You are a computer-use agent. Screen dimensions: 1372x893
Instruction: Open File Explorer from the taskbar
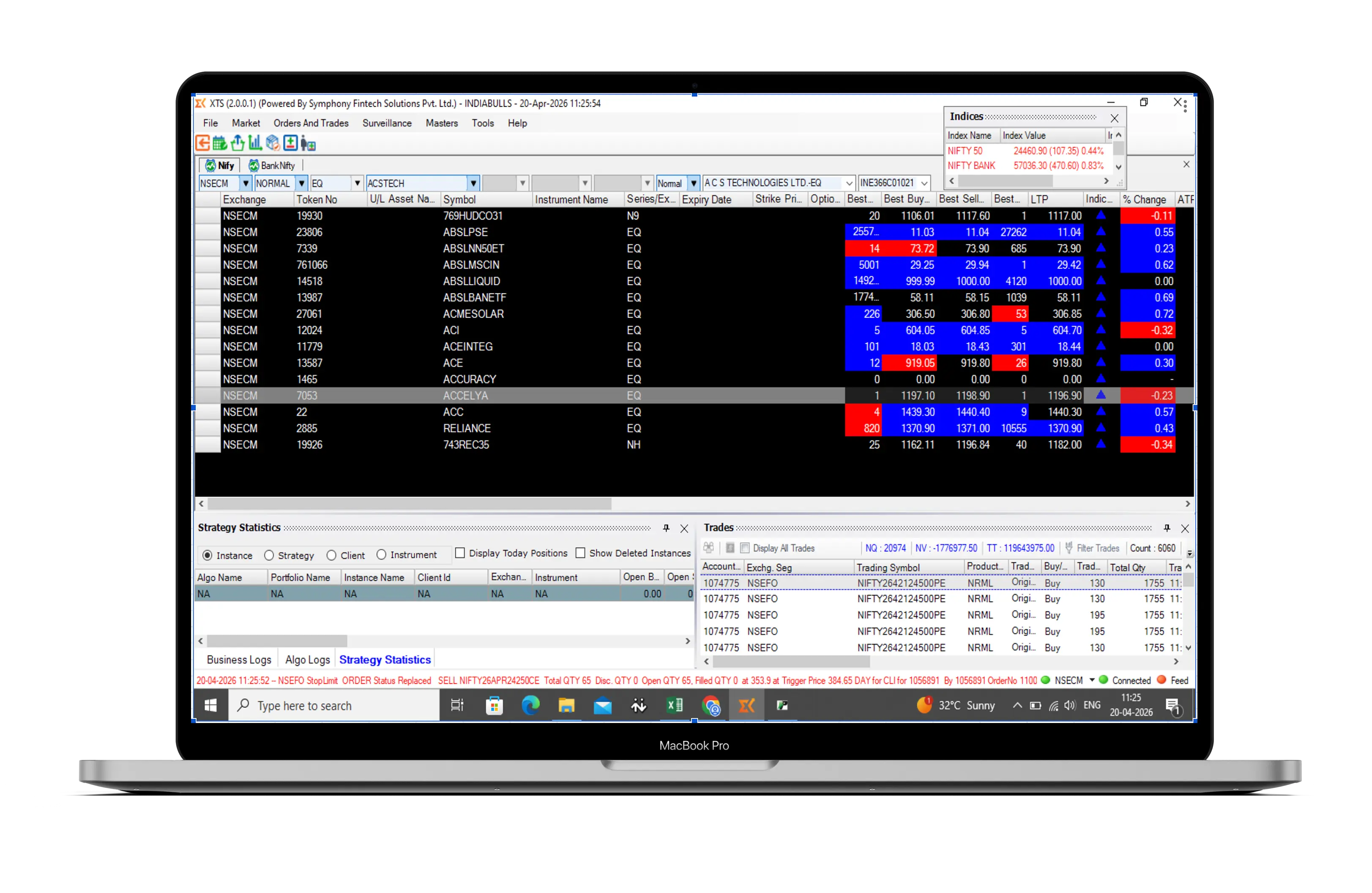point(566,705)
